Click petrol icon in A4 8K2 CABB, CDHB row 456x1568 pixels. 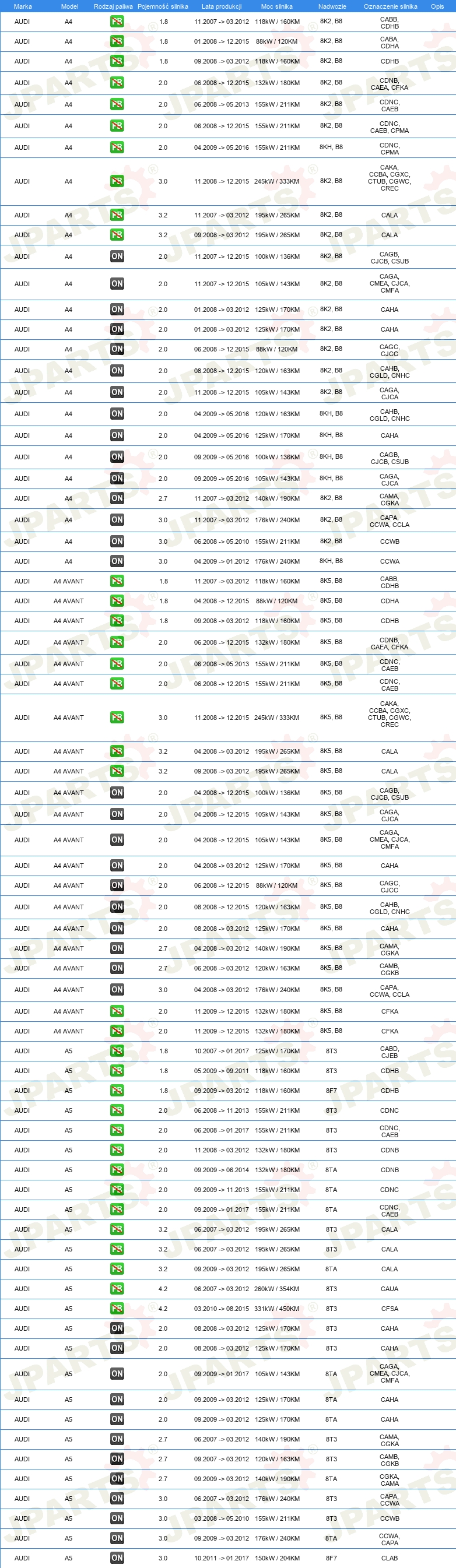point(117,22)
